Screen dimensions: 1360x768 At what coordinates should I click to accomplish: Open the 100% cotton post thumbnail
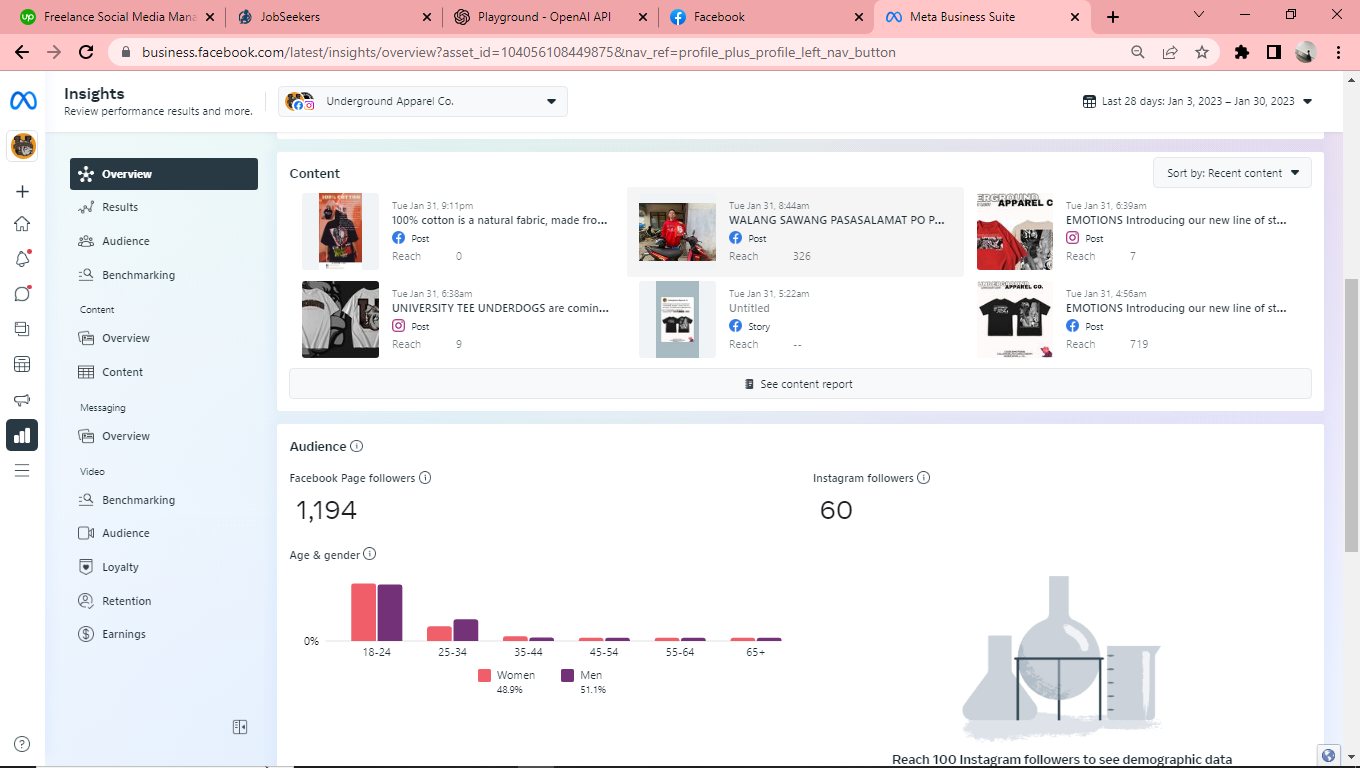[340, 231]
